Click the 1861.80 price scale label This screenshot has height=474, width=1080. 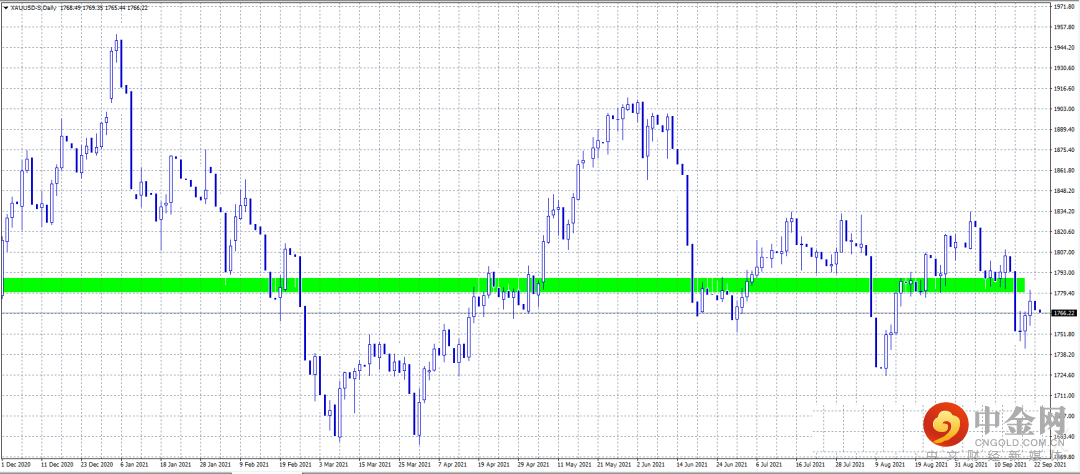click(1065, 171)
